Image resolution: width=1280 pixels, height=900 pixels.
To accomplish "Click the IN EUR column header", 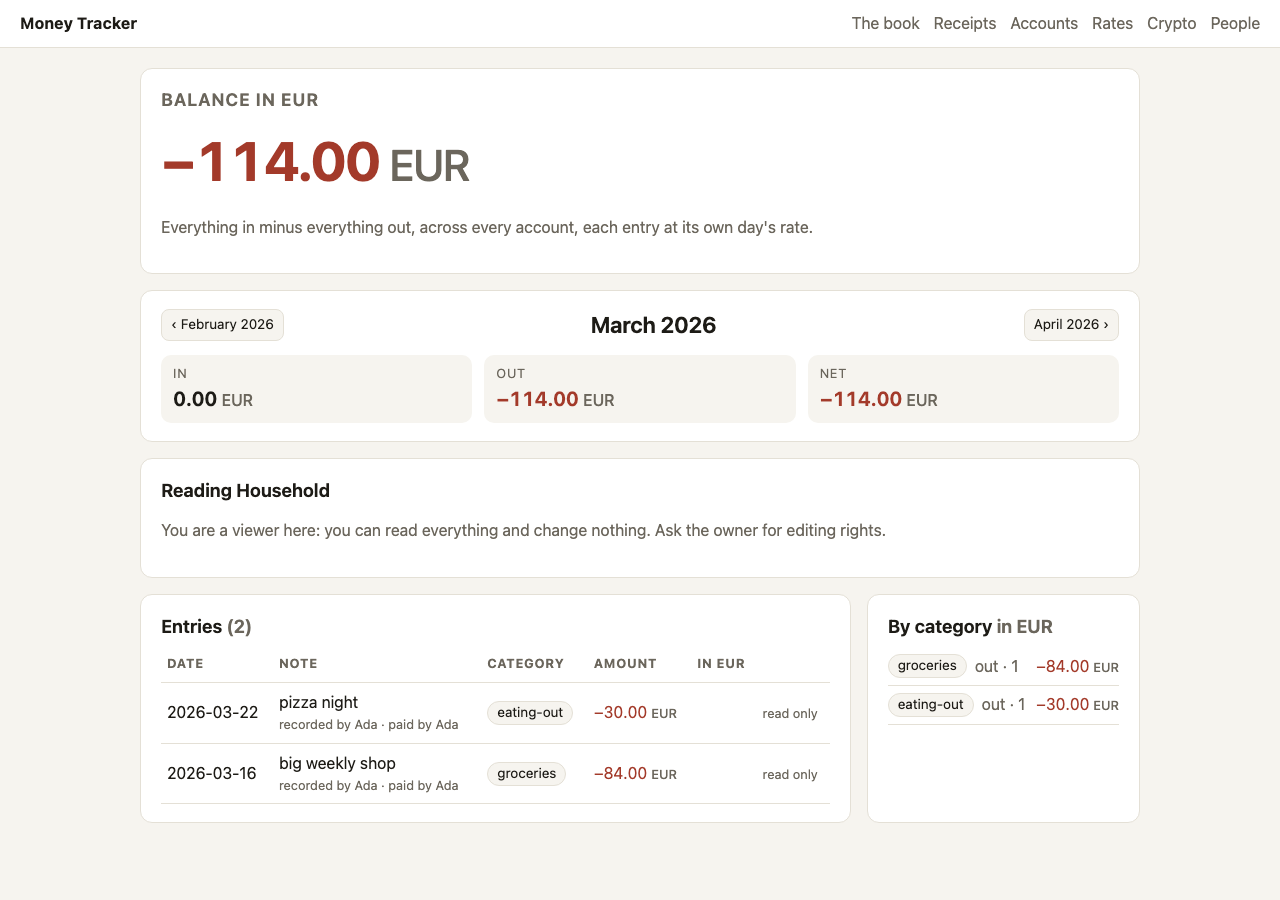I will pos(721,664).
